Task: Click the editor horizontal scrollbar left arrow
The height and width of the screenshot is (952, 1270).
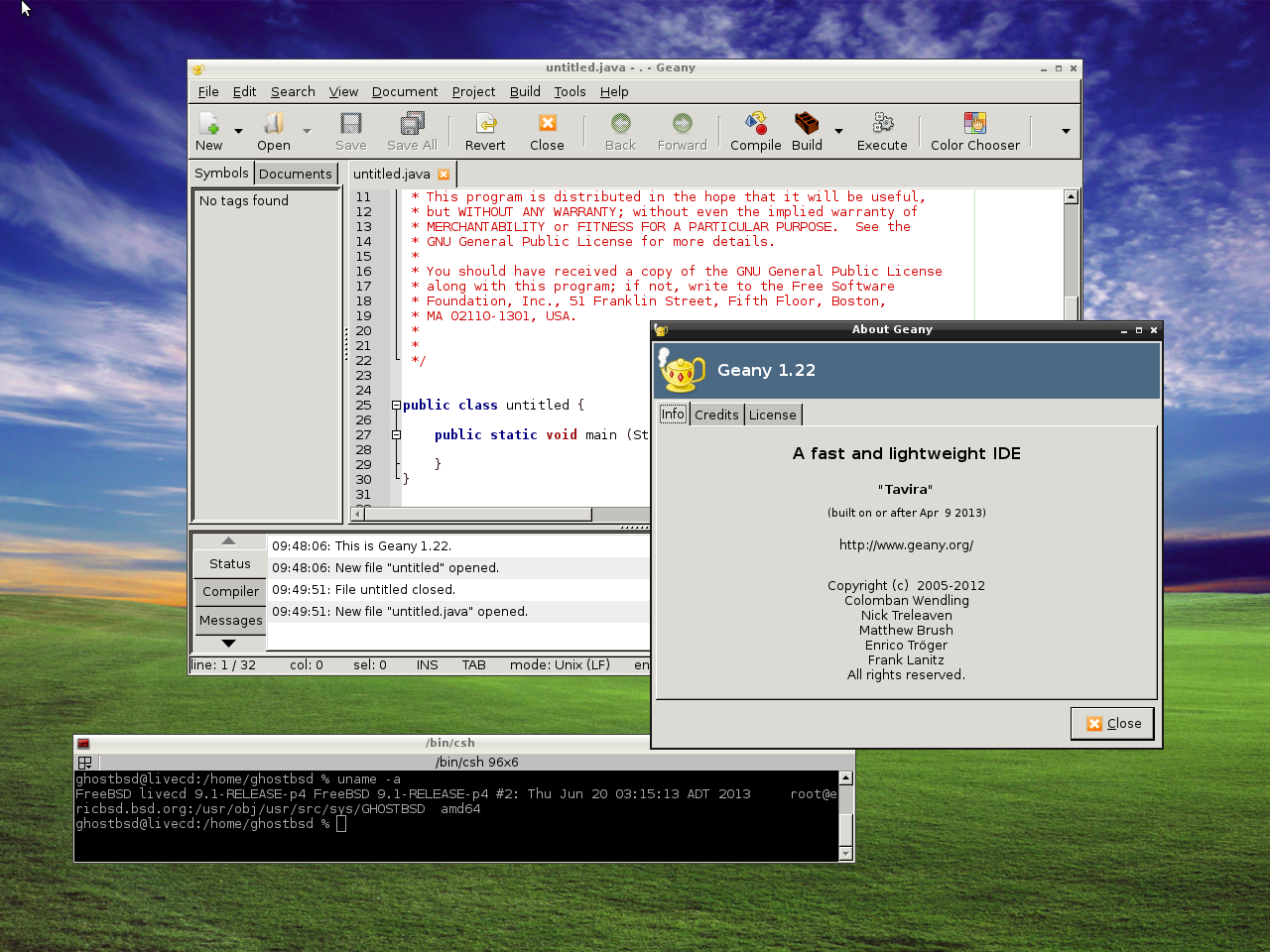Action: click(358, 514)
